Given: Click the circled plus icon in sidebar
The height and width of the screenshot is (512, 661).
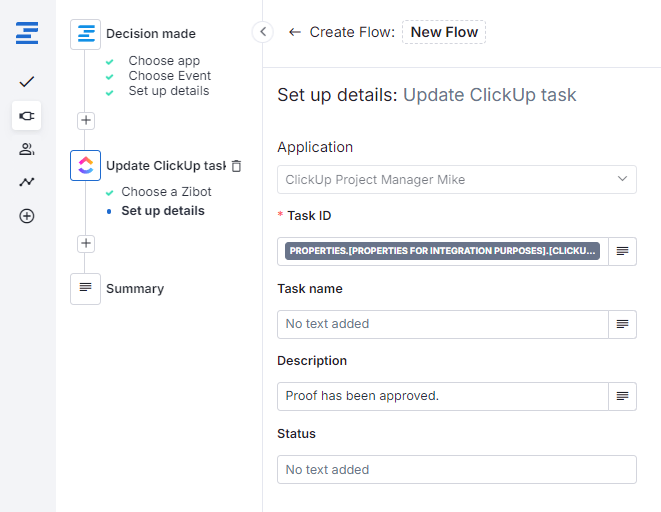Looking at the screenshot, I should pos(27,216).
